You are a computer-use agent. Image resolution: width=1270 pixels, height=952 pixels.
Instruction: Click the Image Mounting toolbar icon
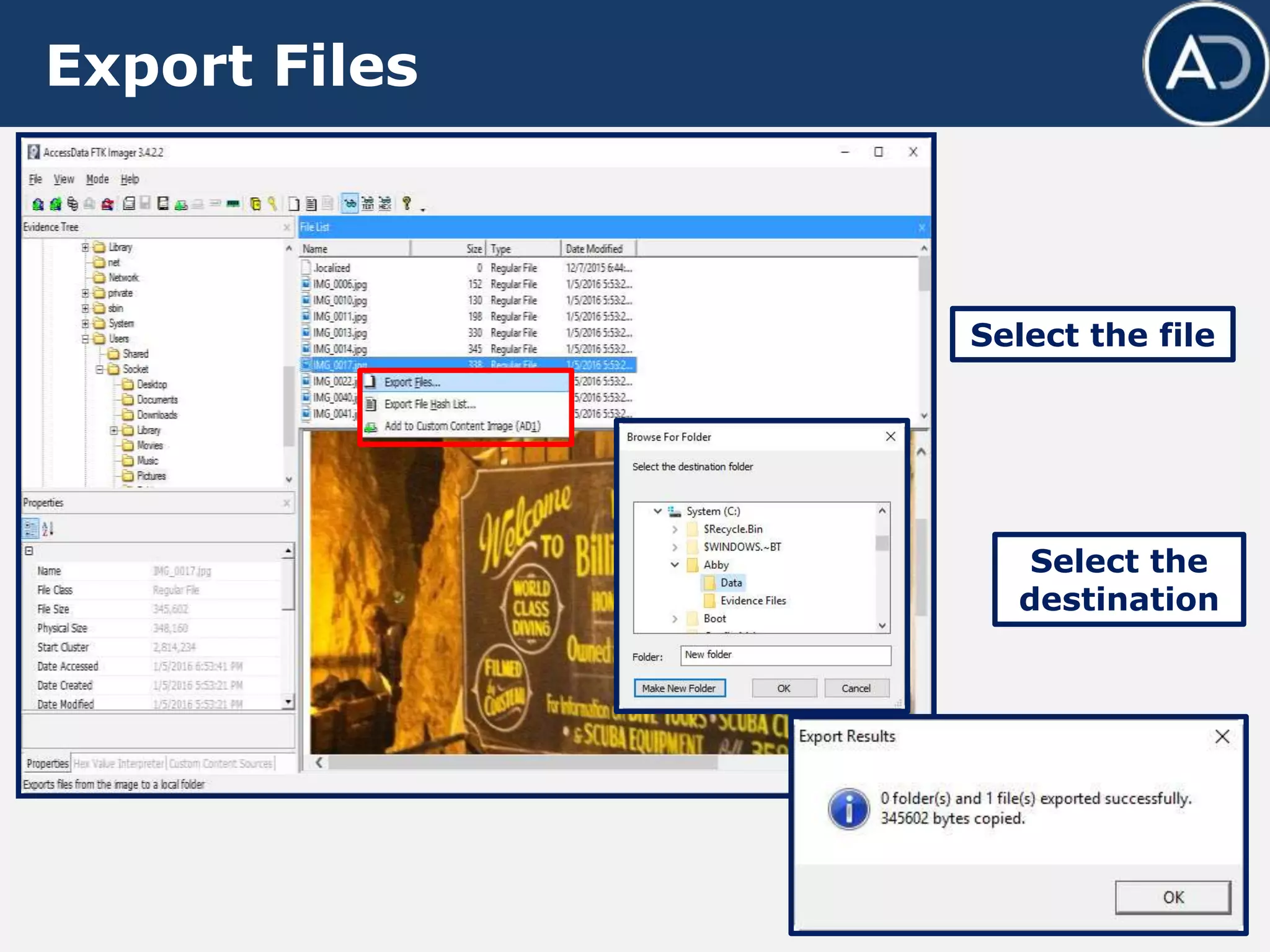[x=73, y=204]
